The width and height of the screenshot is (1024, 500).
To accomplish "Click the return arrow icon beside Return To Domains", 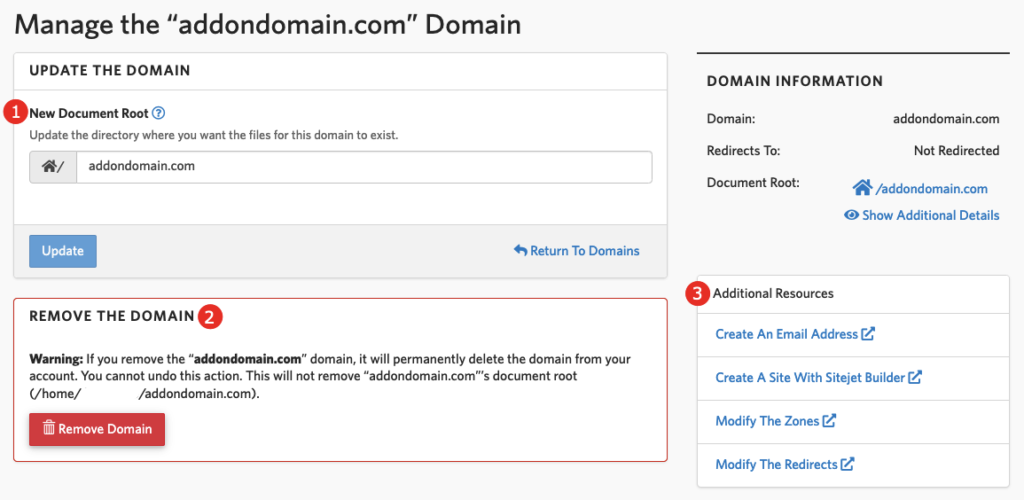I will 520,251.
